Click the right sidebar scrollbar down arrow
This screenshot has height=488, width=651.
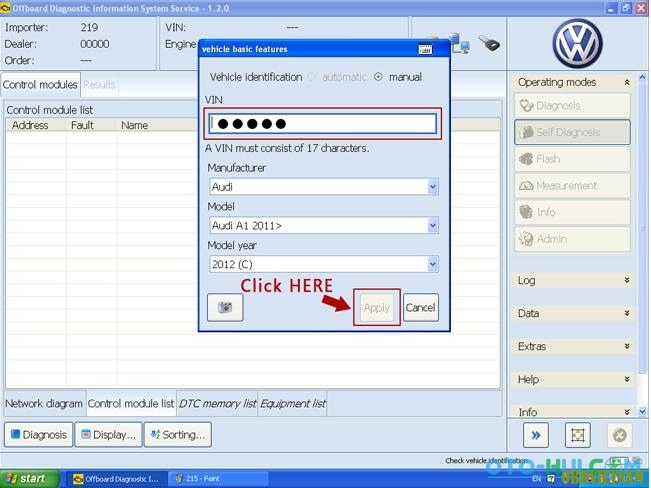pyautogui.click(x=642, y=412)
